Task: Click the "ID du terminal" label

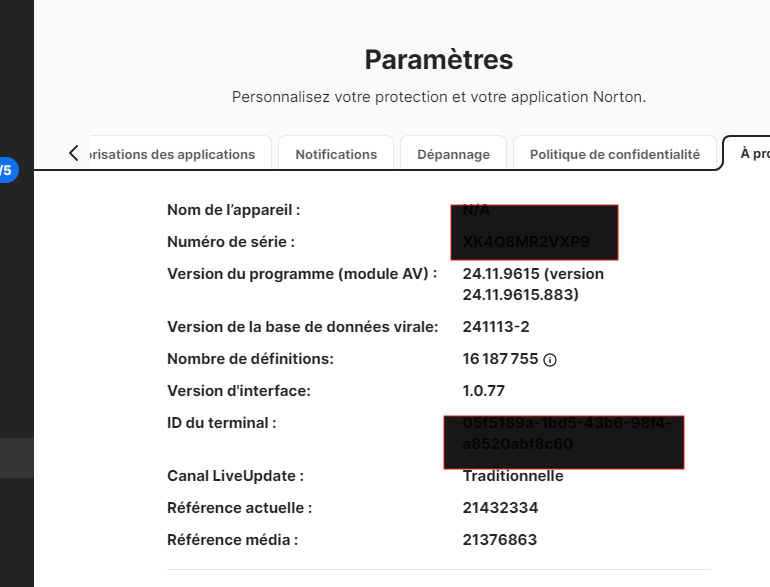Action: [221, 423]
